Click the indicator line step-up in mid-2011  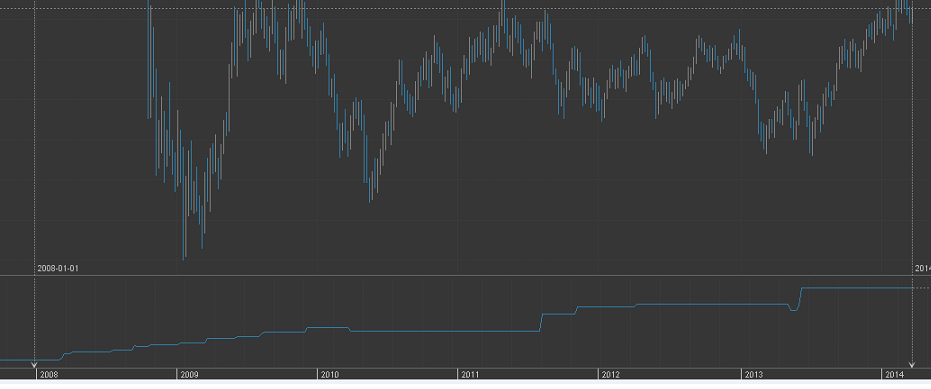[x=541, y=322]
